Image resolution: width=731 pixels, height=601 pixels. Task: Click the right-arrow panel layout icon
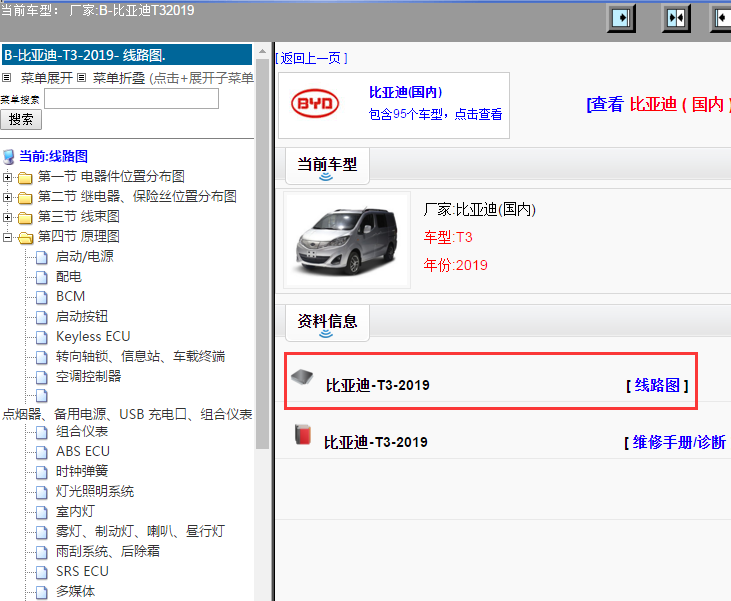point(621,19)
